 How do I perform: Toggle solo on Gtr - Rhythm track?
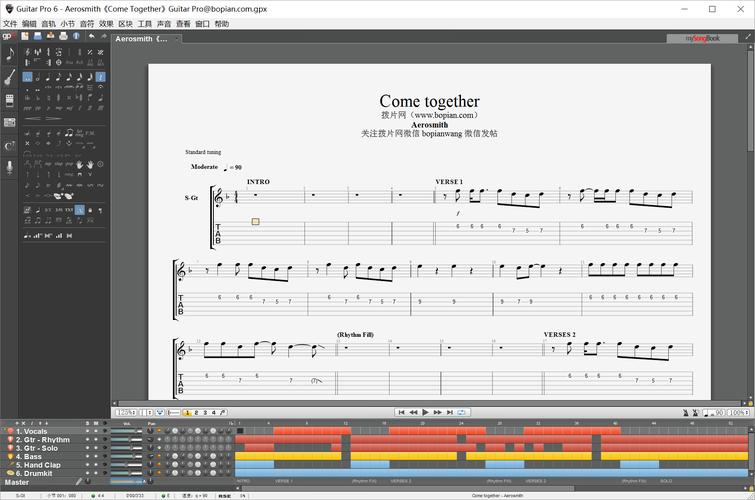87,440
